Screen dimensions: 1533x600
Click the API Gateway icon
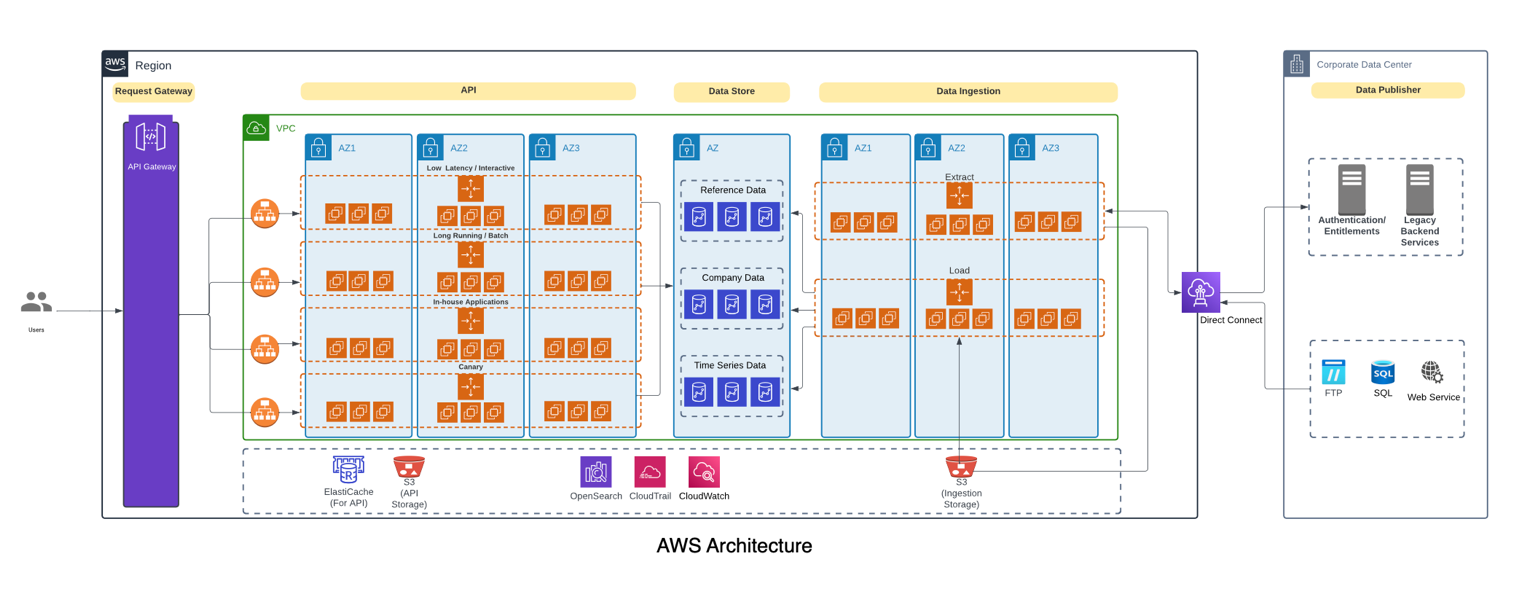pyautogui.click(x=151, y=136)
